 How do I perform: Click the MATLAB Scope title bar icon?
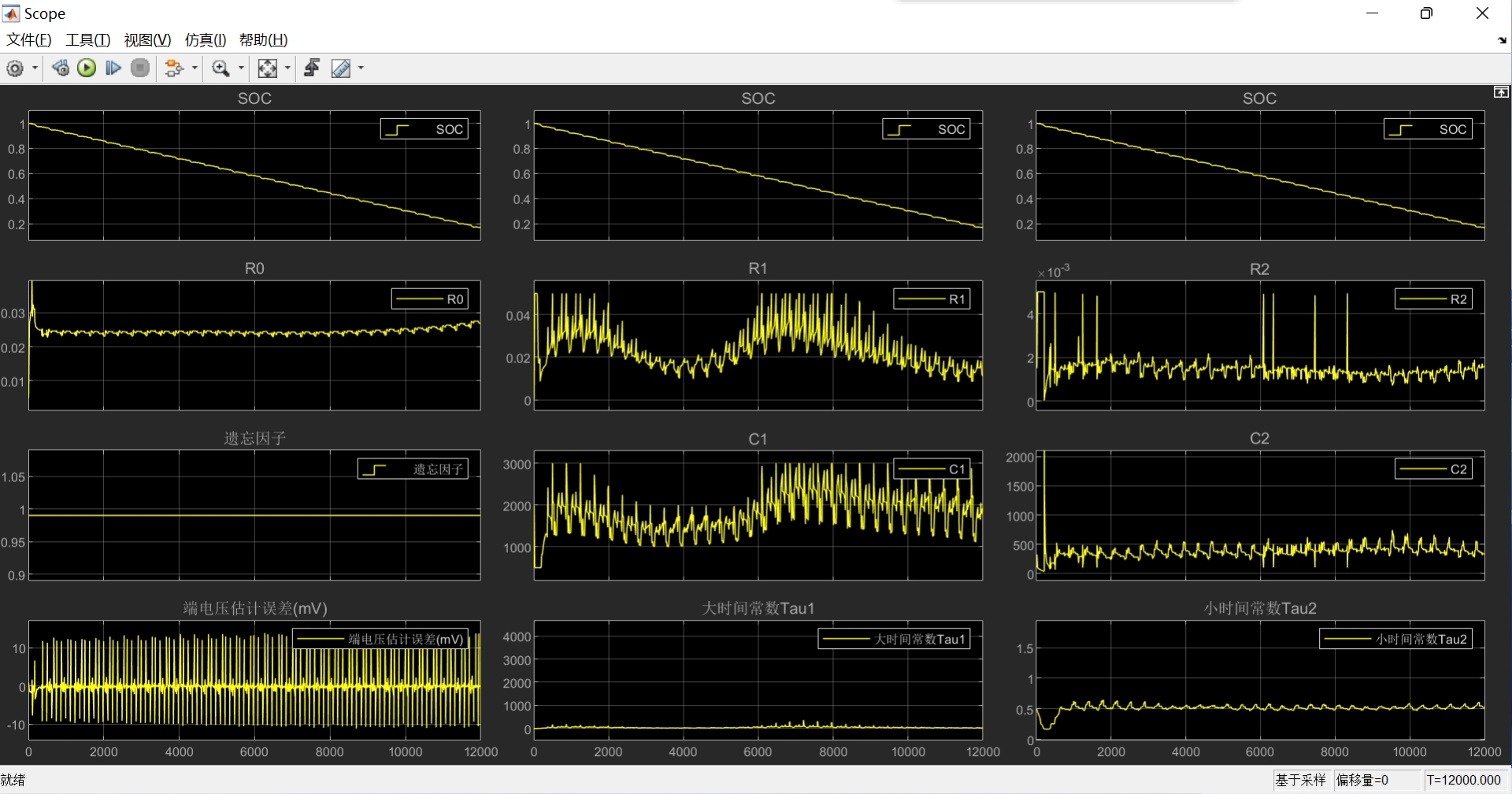click(x=11, y=13)
